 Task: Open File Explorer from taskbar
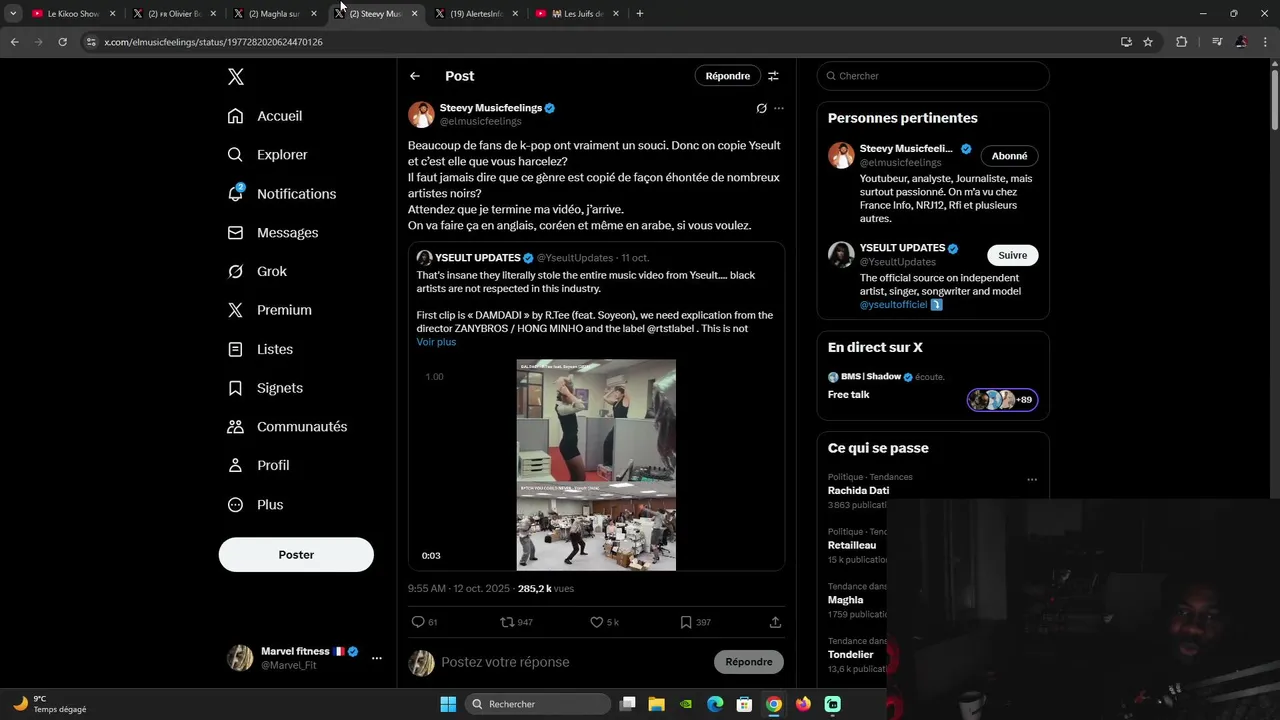(x=657, y=704)
